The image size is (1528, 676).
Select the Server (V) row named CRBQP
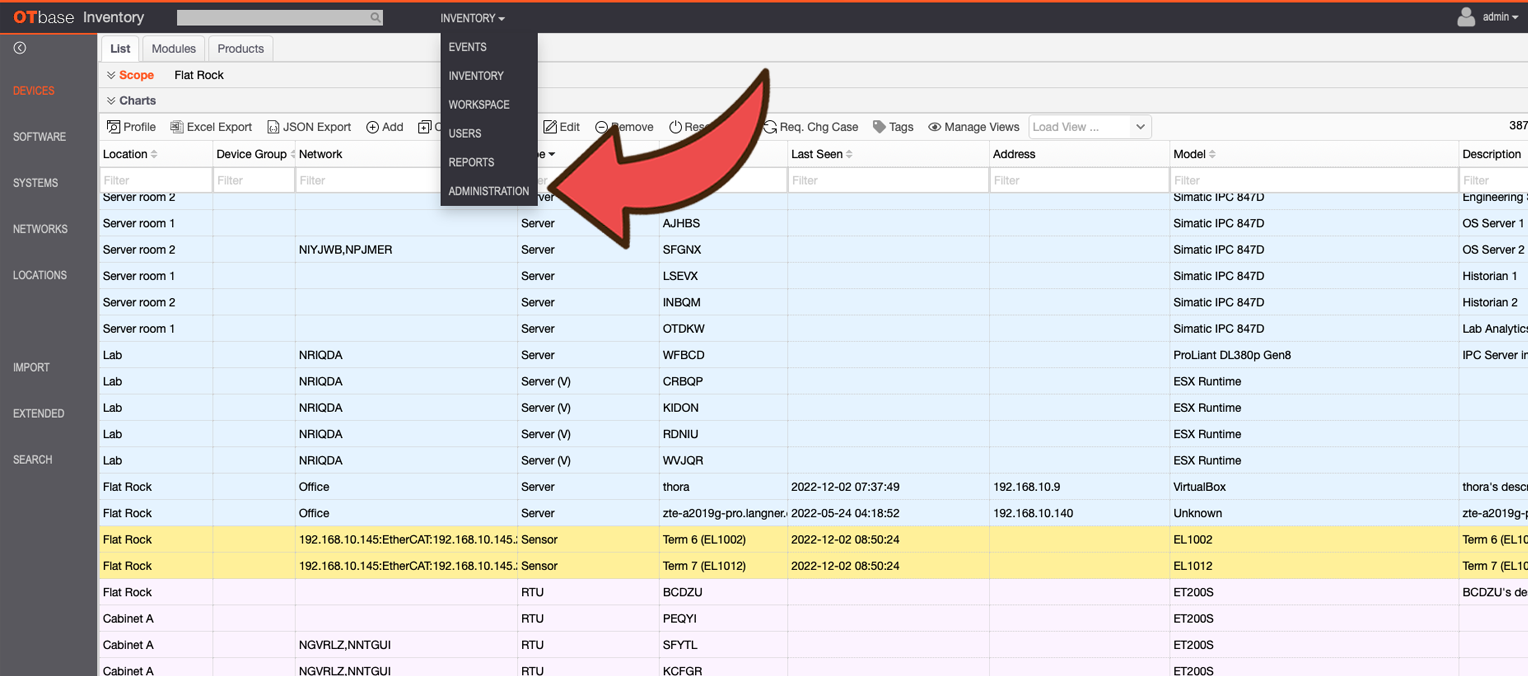point(813,381)
